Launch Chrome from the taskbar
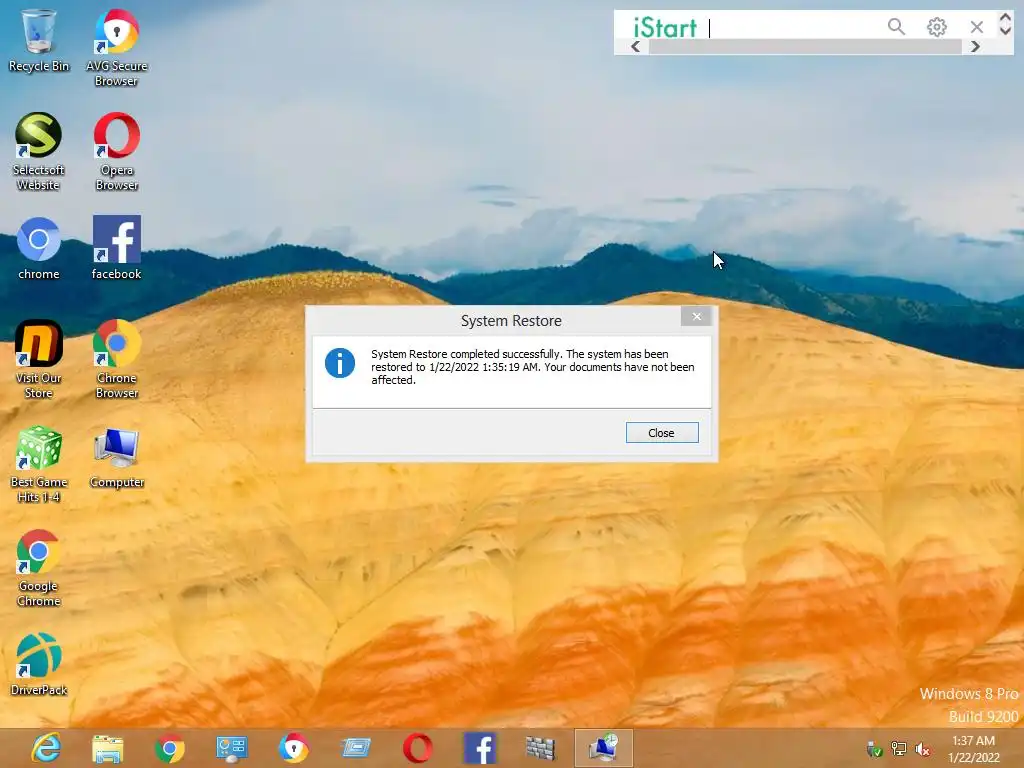The width and height of the screenshot is (1024, 768). (170, 748)
